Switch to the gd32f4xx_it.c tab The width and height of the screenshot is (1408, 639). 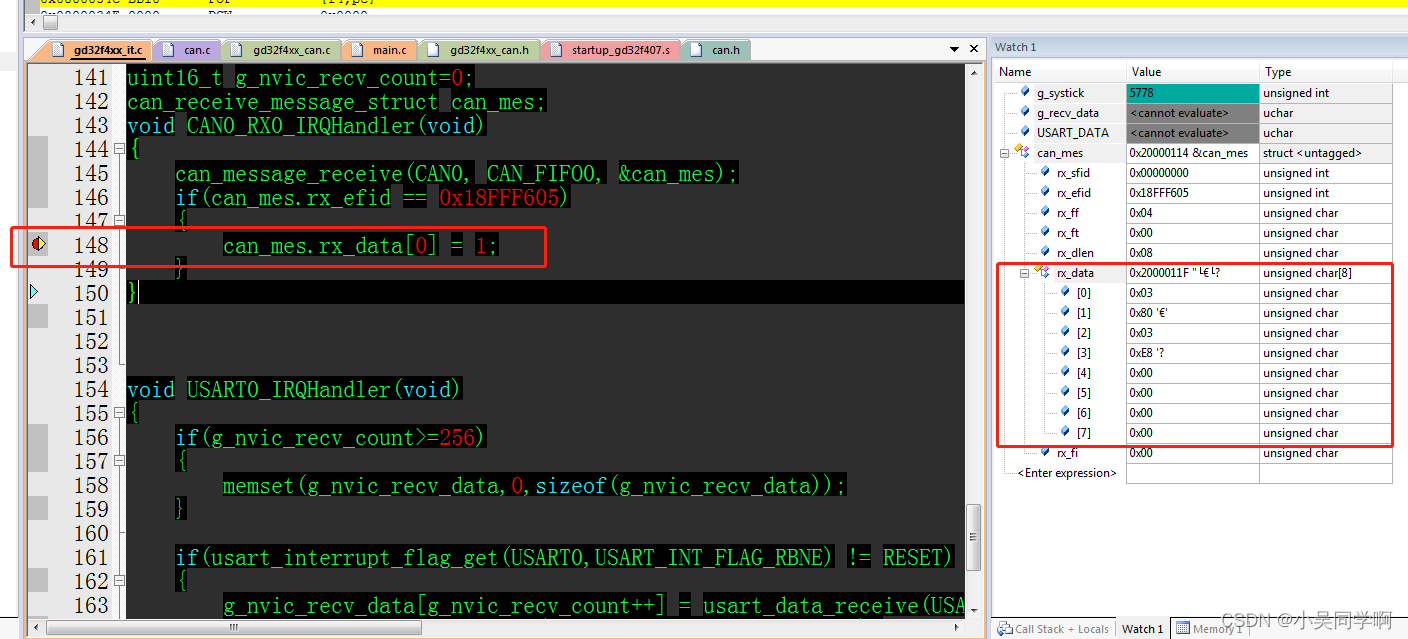101,50
